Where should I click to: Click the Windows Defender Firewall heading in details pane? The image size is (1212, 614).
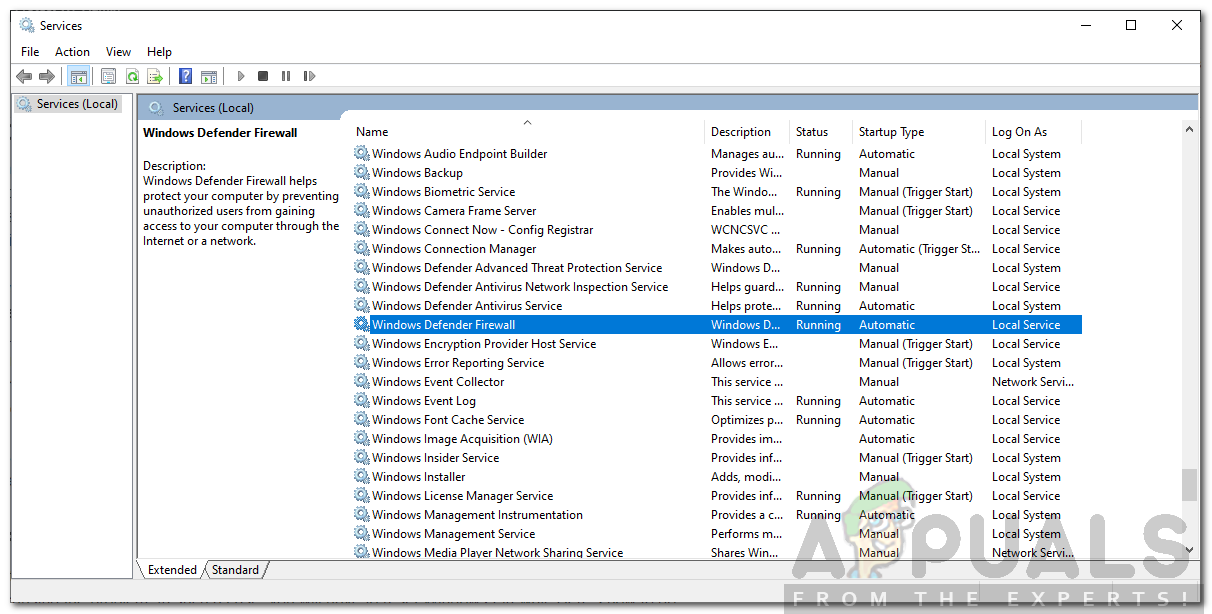[220, 133]
